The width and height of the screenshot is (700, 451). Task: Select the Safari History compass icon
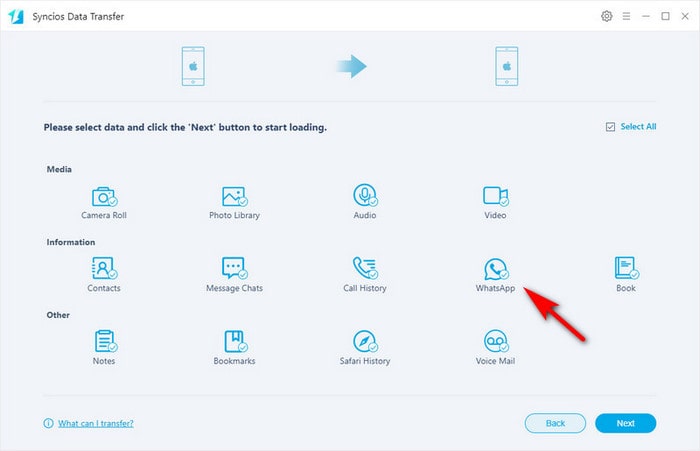365,341
